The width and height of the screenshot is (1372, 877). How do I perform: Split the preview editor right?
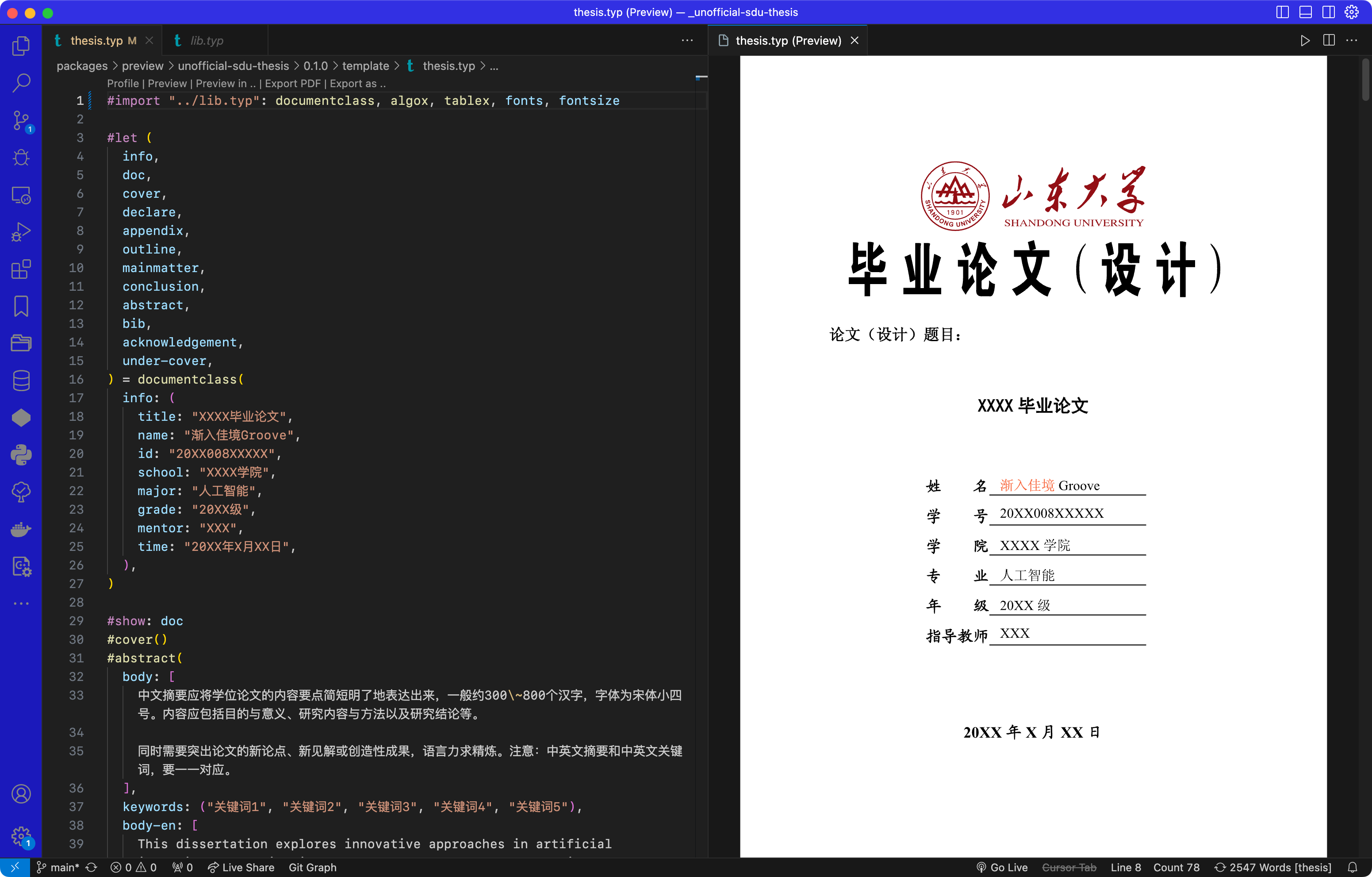tap(1329, 40)
